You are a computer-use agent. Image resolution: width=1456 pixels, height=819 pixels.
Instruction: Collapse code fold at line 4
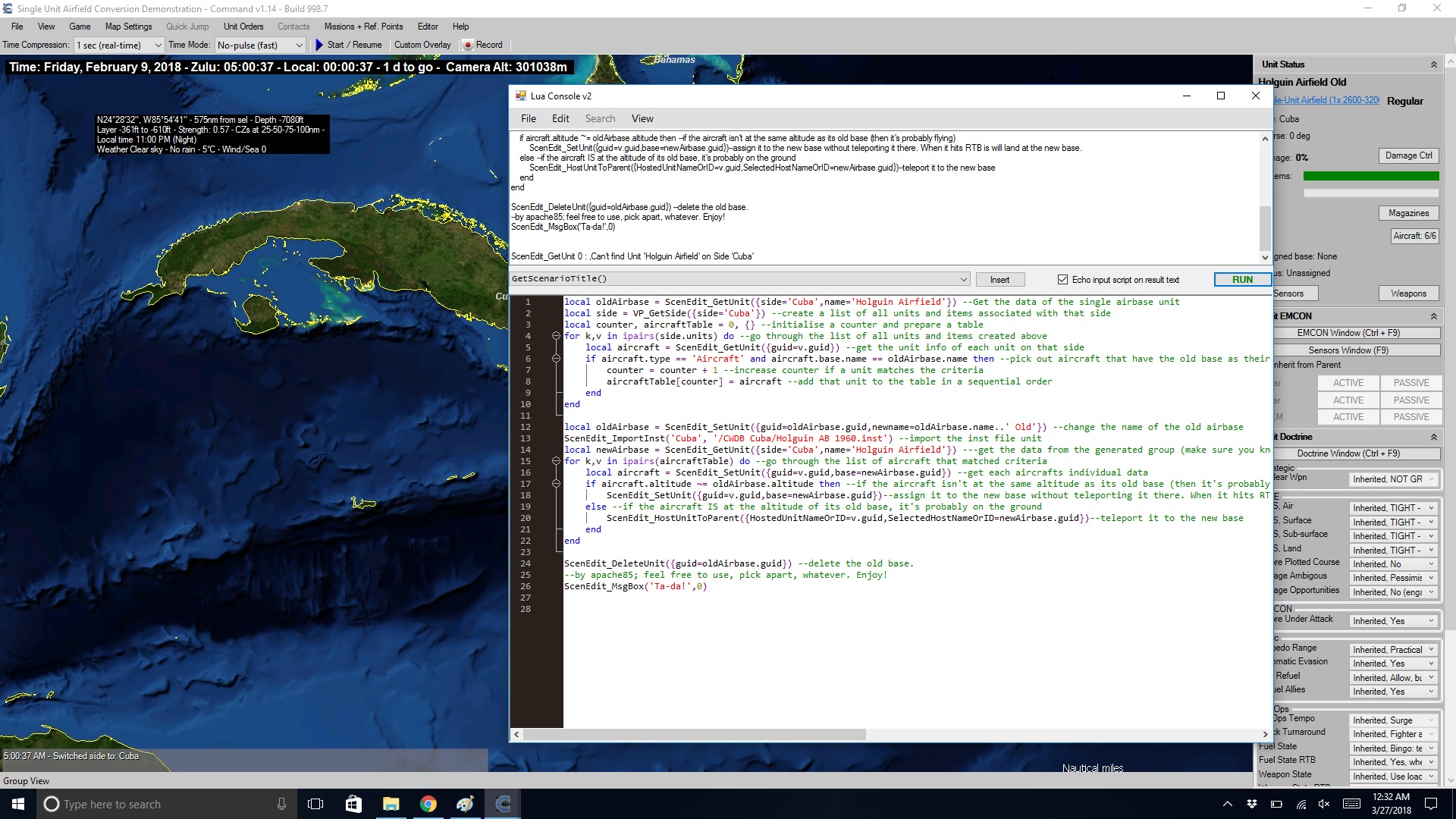556,336
